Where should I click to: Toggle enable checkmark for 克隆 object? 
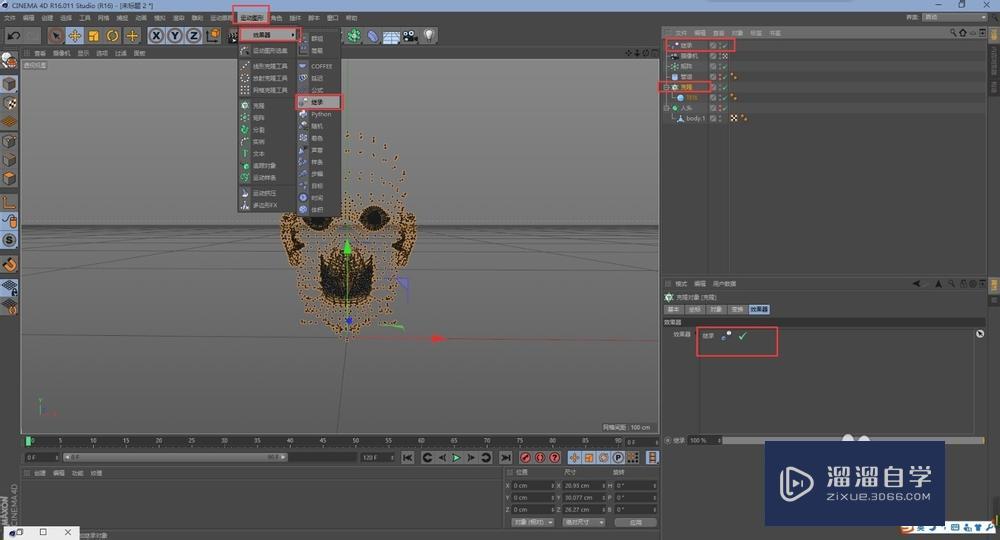[725, 87]
